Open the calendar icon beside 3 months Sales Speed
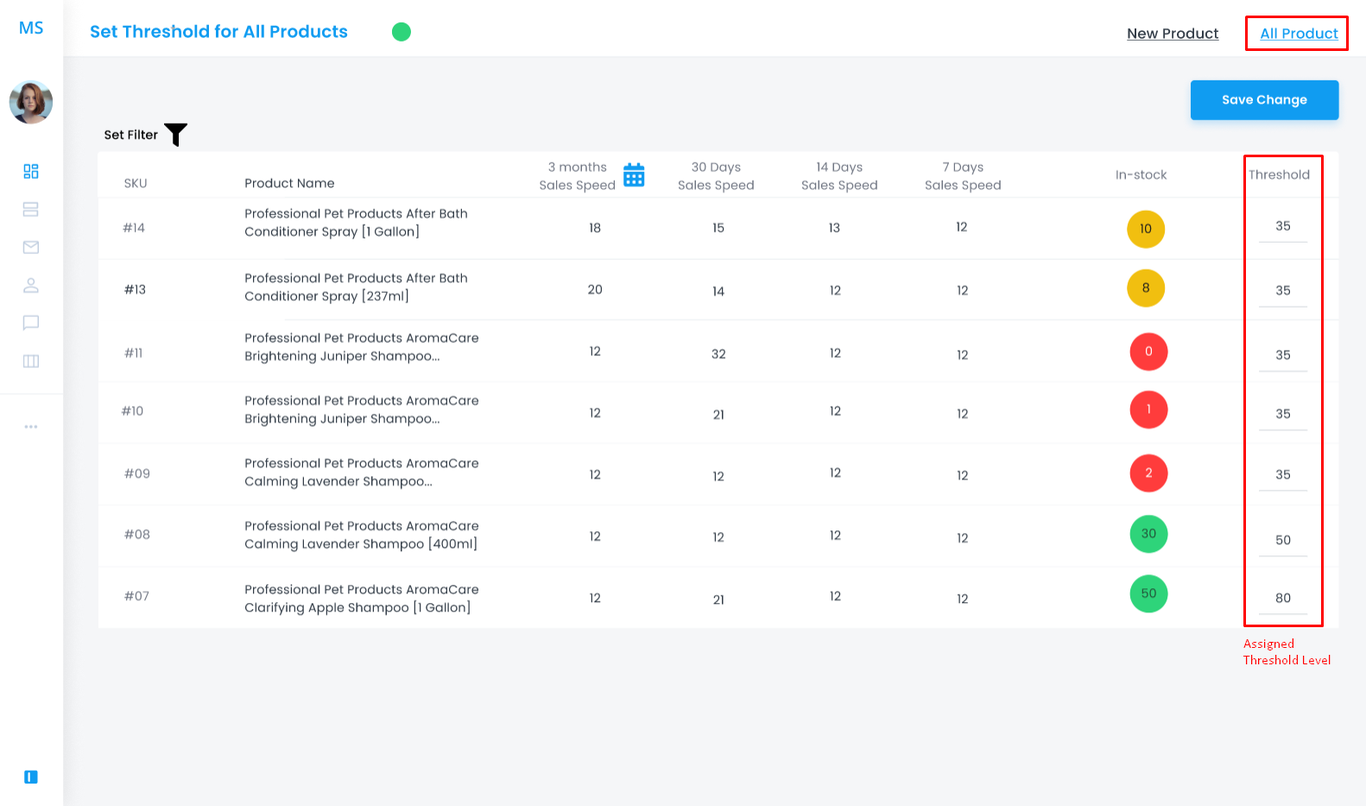The height and width of the screenshot is (806, 1366). pyautogui.click(x=634, y=175)
